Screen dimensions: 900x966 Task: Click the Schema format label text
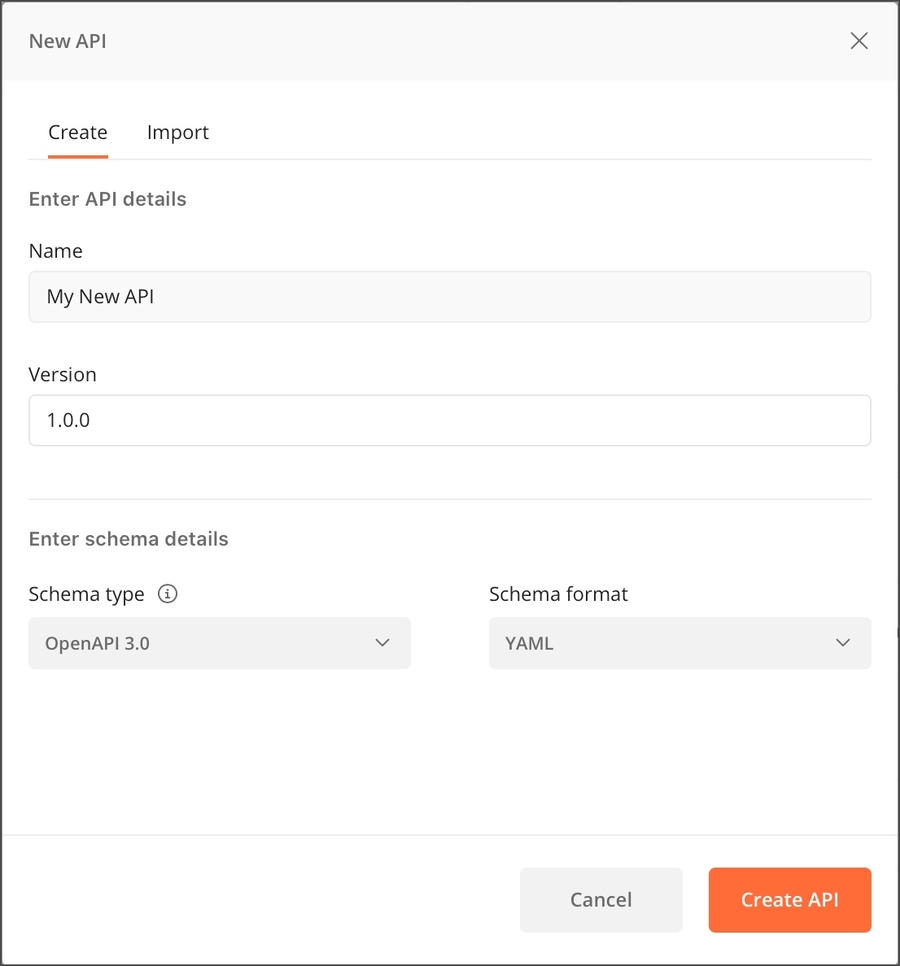[558, 594]
